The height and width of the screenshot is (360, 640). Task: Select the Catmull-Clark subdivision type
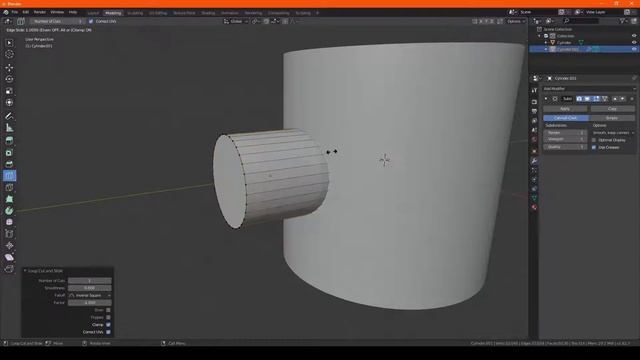566,118
